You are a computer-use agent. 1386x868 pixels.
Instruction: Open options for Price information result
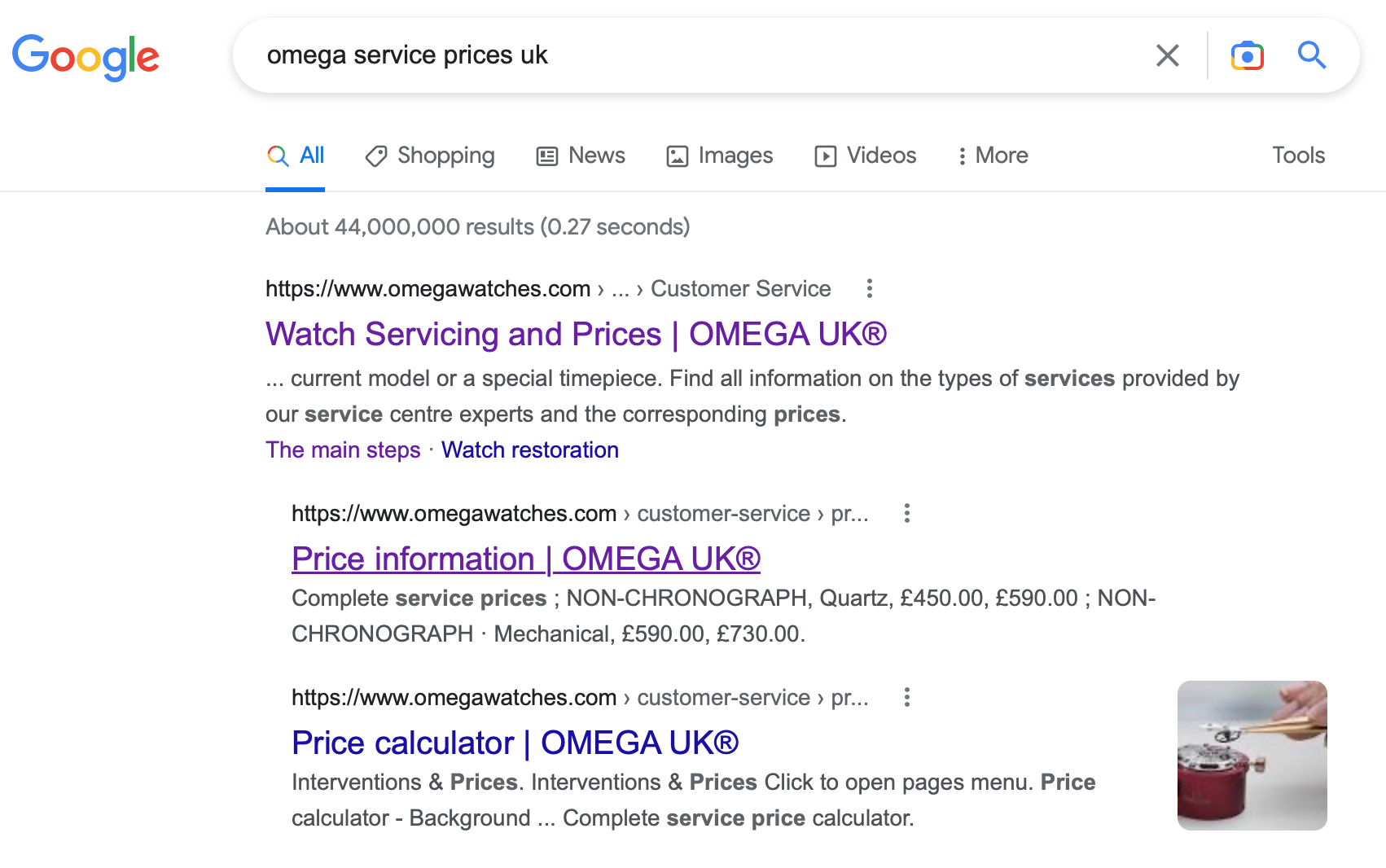pyautogui.click(x=907, y=513)
